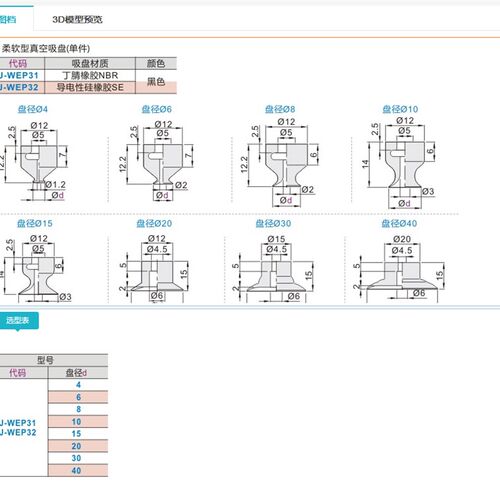Viewport: 500px width, 500px height.
Task: Open the 盘径Ø10 drawing thumbnail
Action: coord(399,162)
